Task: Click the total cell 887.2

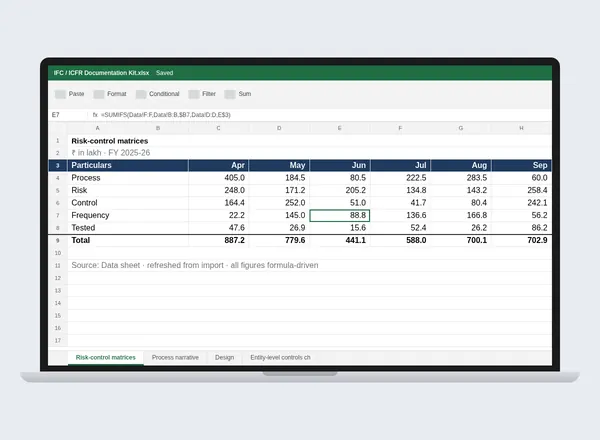Action: tap(218, 240)
